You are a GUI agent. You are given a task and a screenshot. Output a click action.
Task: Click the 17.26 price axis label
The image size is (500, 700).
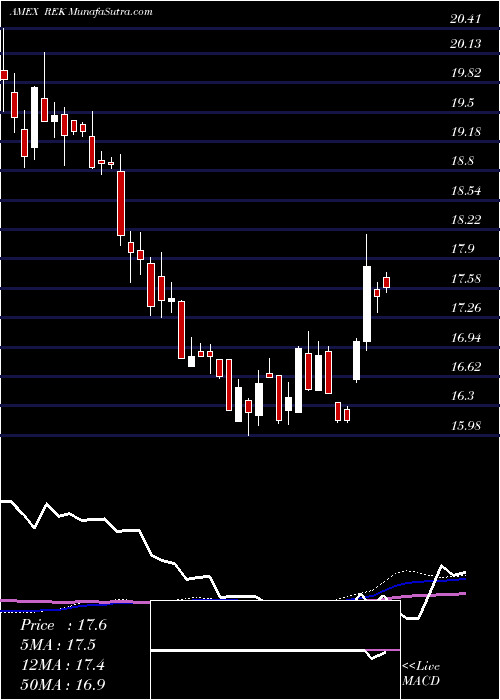pos(467,308)
